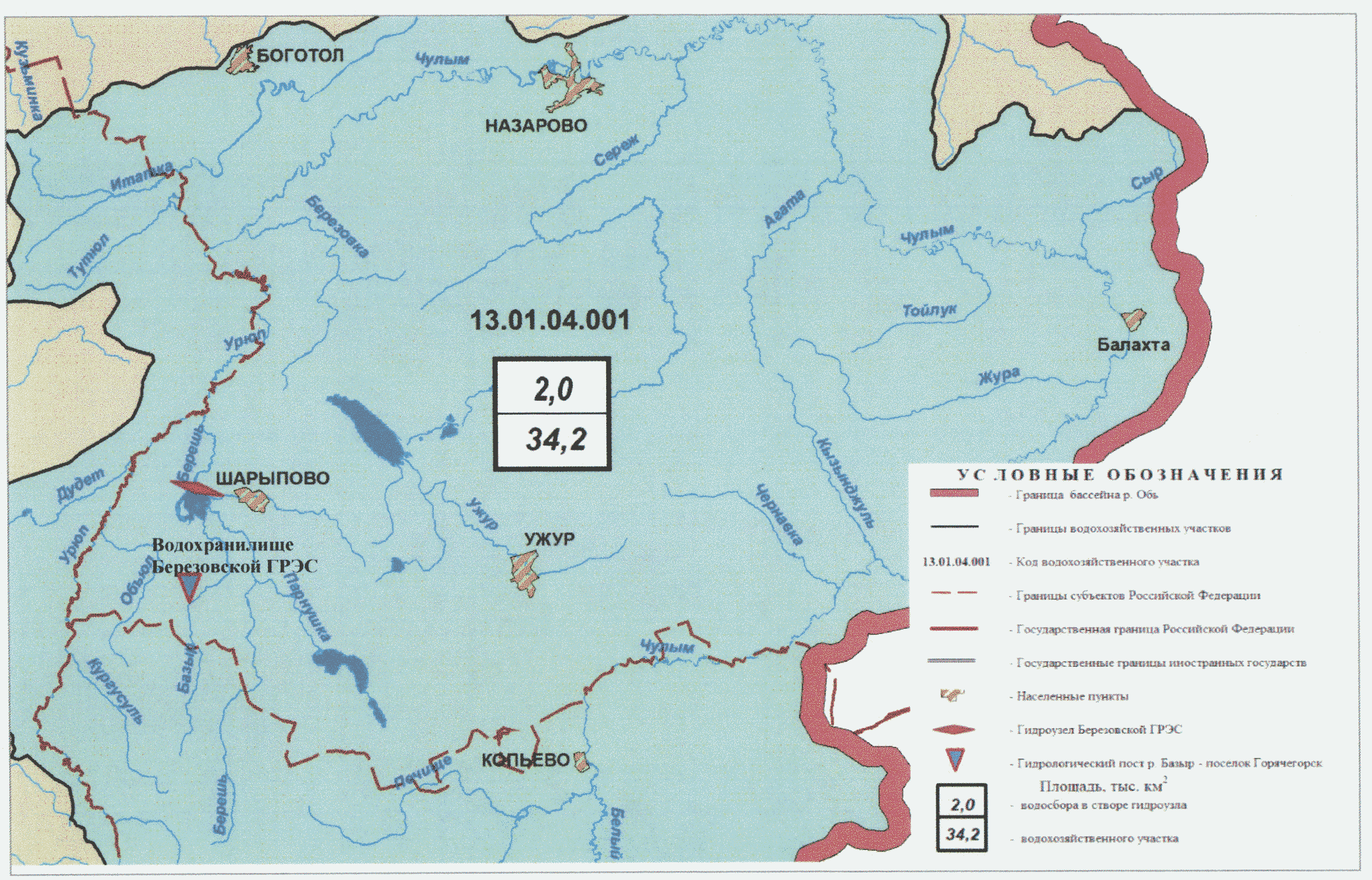Click the Шарыпово settlement symbol
Viewport: 1372px width, 880px height.
coord(252,499)
